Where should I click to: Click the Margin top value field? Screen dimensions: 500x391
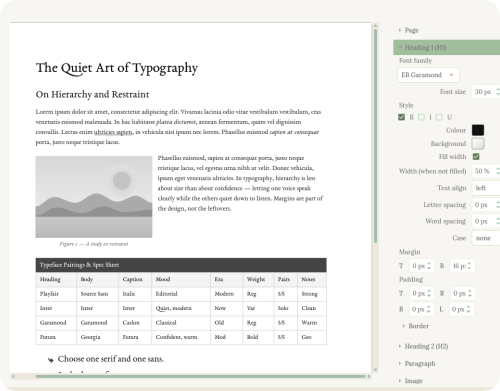[x=421, y=266]
